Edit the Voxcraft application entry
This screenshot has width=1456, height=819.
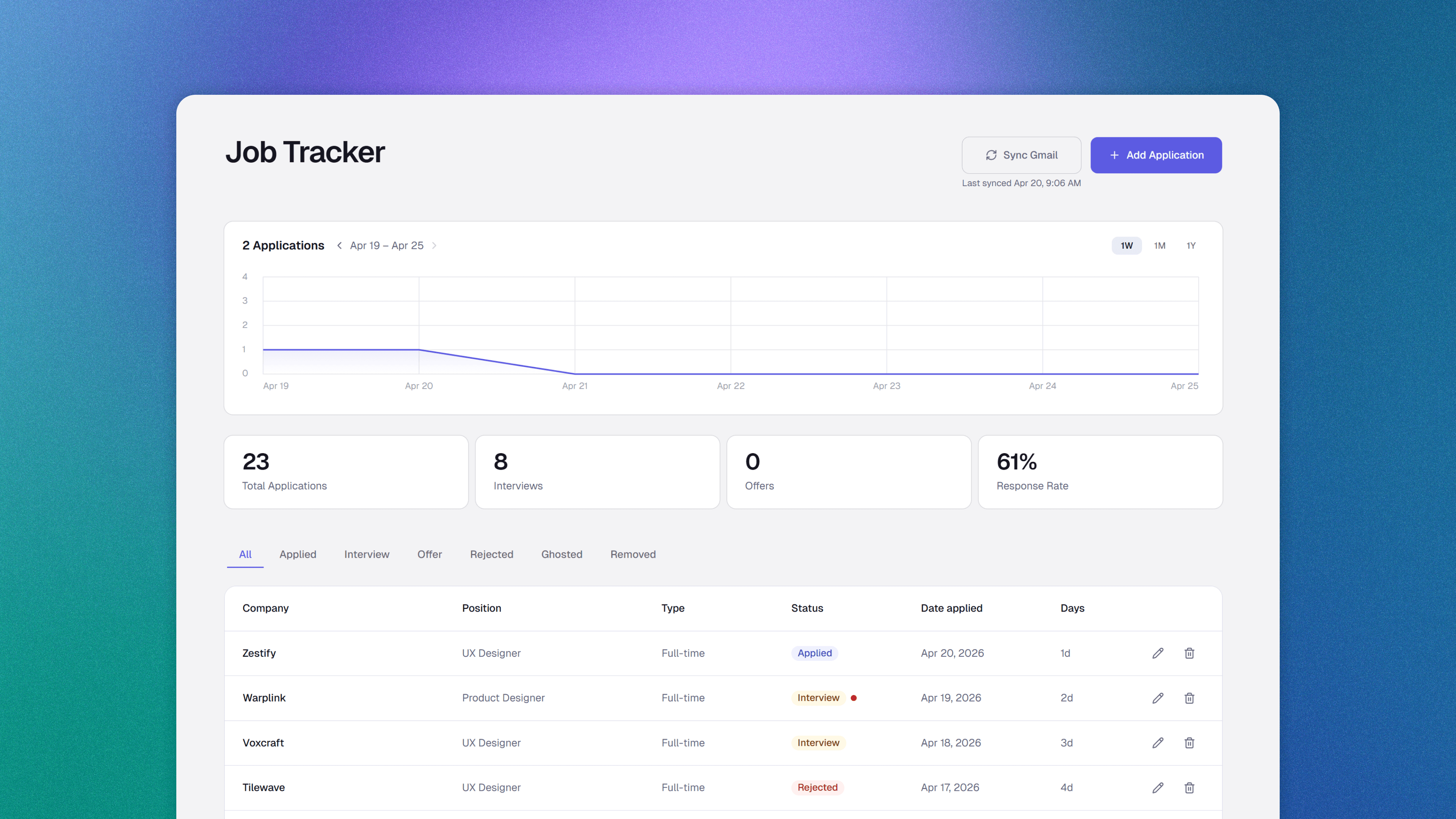pos(1158,743)
